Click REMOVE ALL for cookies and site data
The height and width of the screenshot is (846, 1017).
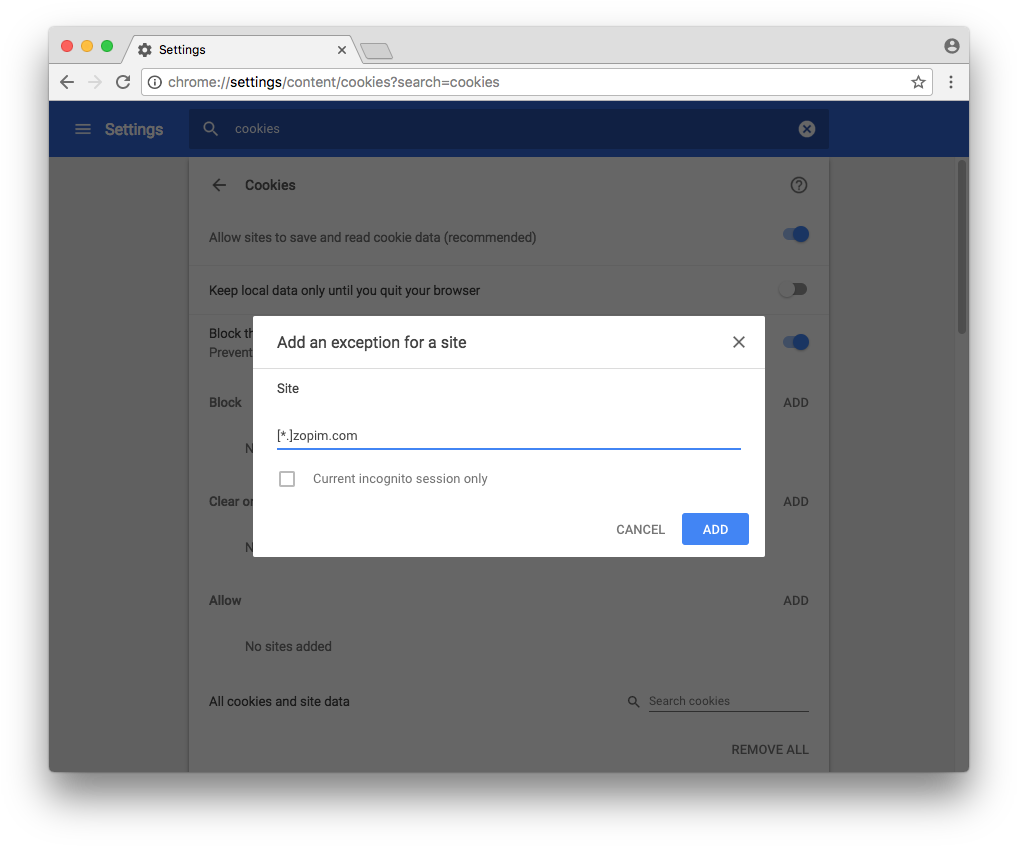coord(769,749)
